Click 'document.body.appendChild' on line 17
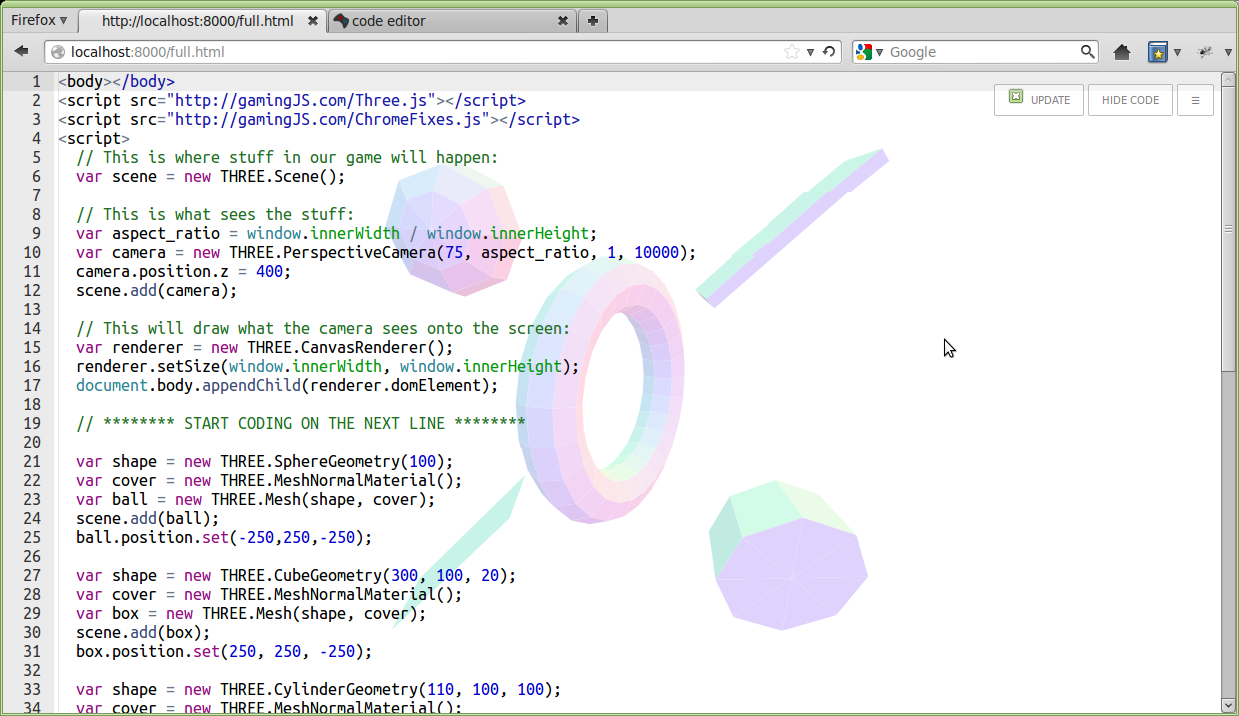This screenshot has height=716, width=1239. 188,385
